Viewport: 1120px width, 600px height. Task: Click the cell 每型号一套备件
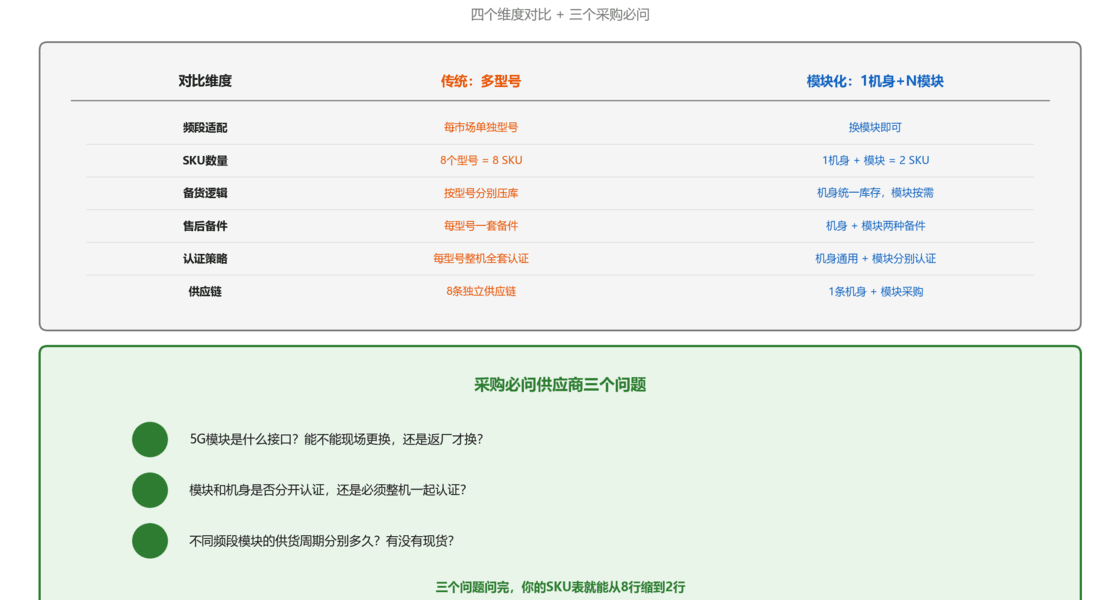[x=481, y=226]
